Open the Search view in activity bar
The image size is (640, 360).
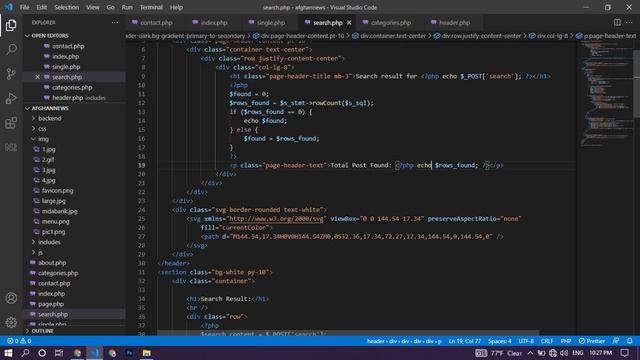(11, 49)
